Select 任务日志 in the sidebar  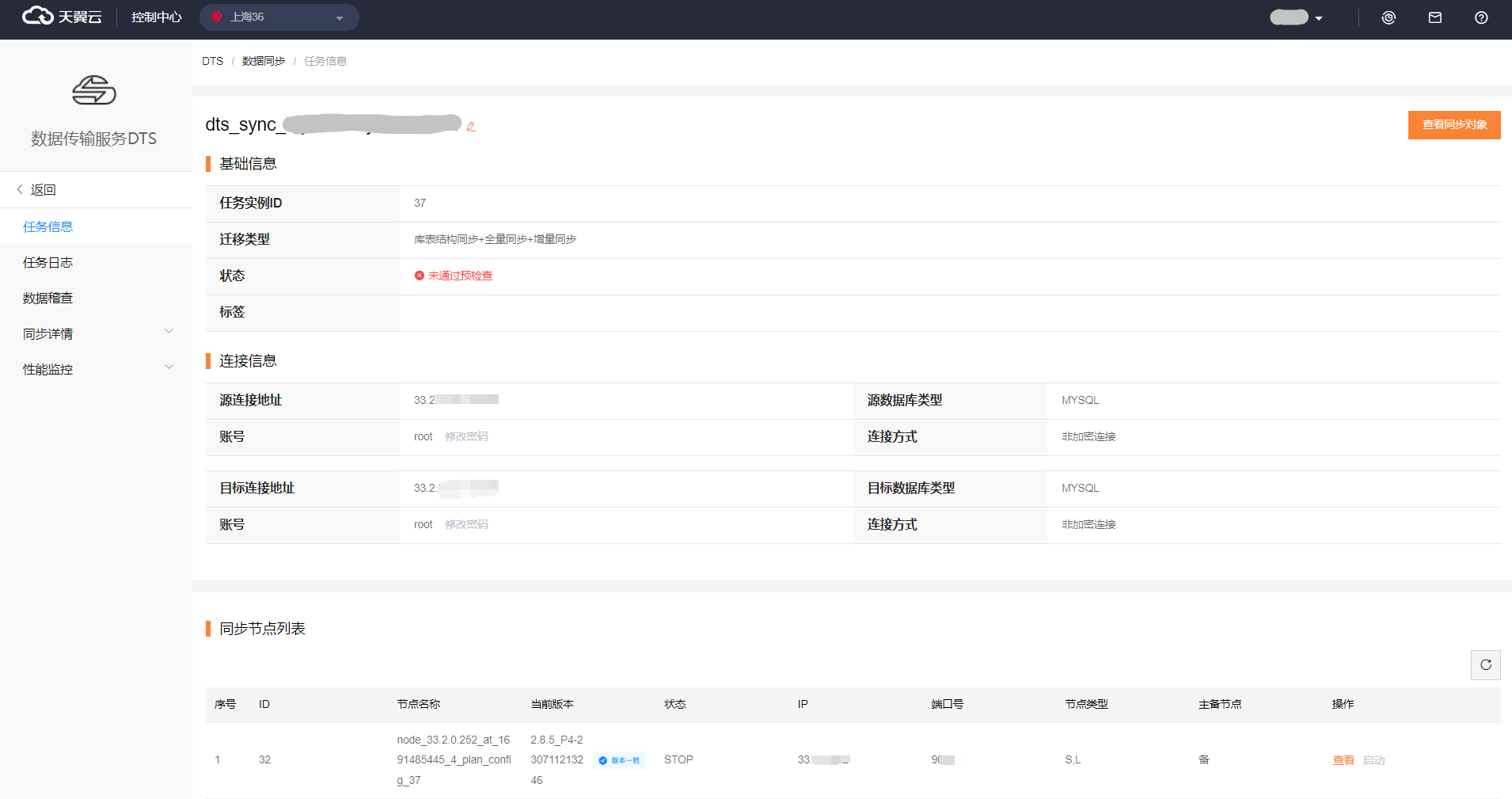[48, 262]
